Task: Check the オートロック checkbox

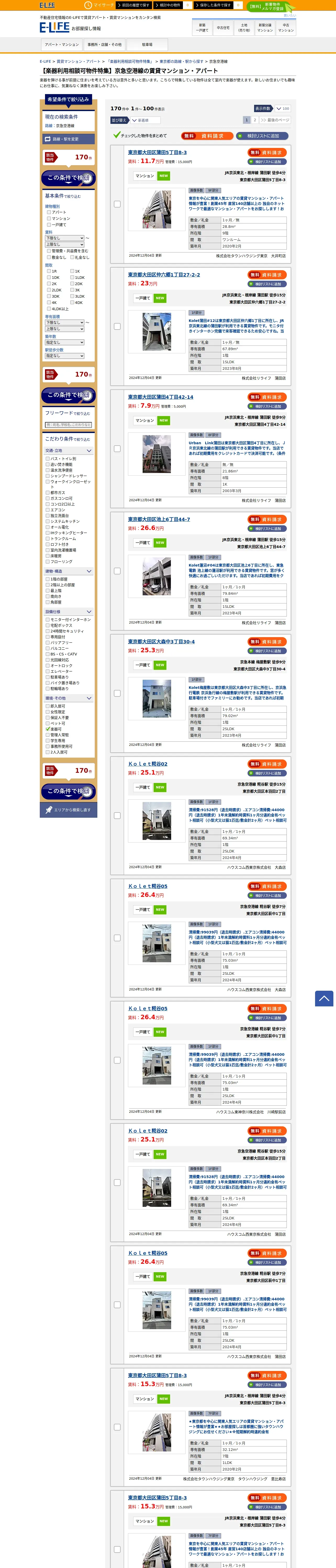Action: [48, 665]
